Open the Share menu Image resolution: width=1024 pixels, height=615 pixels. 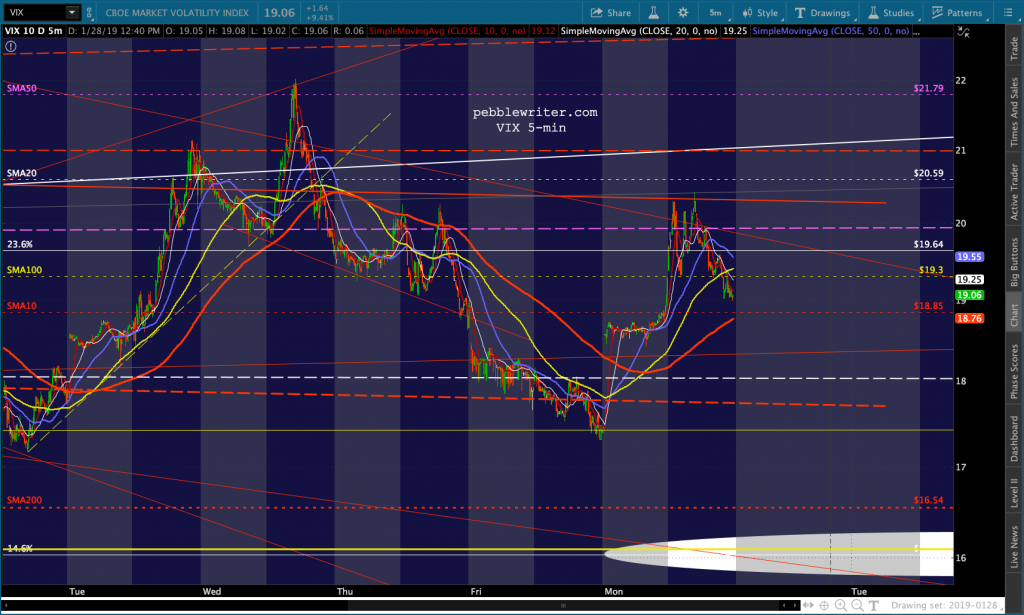pyautogui.click(x=611, y=12)
